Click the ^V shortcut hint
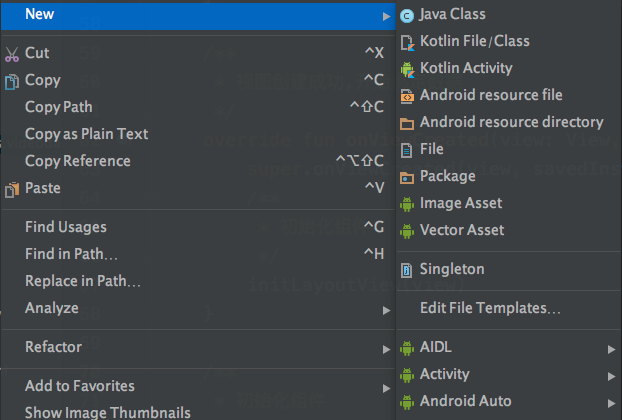 374,188
